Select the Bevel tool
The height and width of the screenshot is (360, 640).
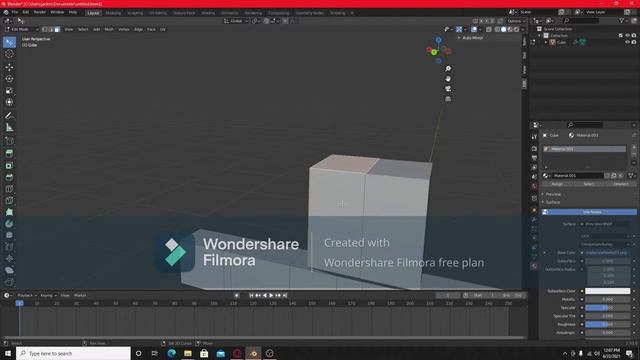tap(9, 177)
